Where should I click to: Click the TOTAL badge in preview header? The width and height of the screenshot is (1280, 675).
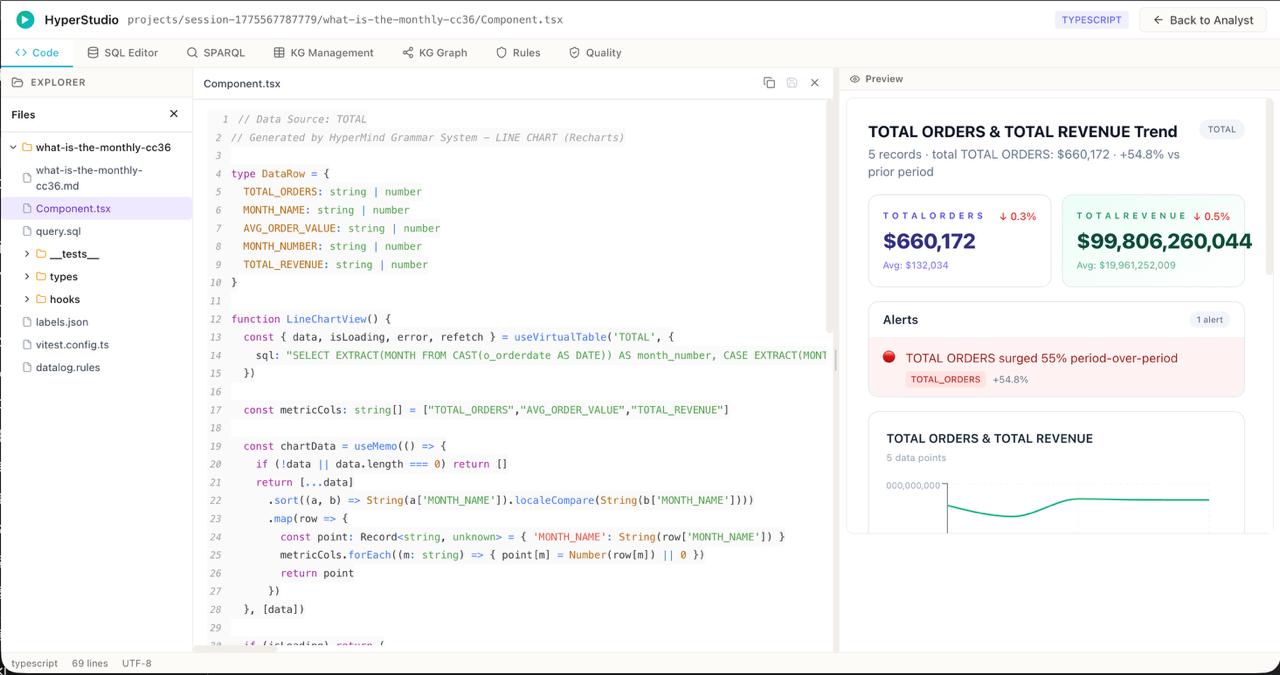click(1221, 129)
